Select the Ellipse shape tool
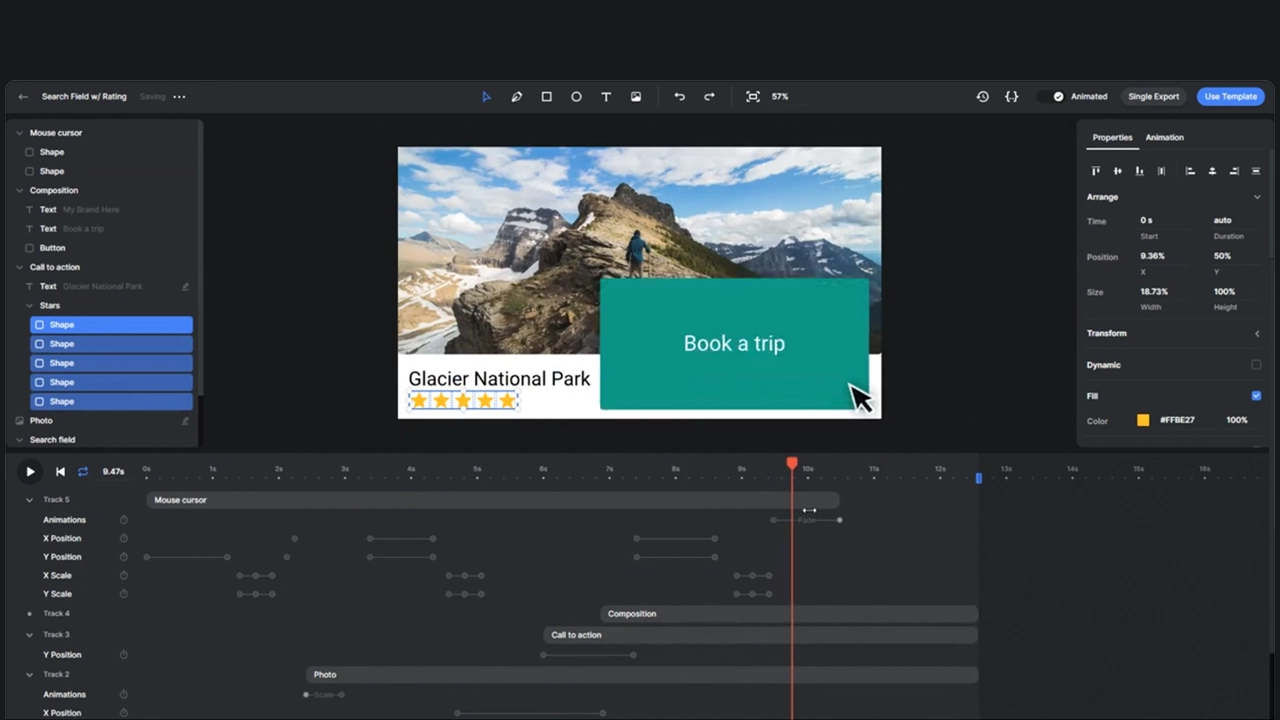 coord(576,97)
